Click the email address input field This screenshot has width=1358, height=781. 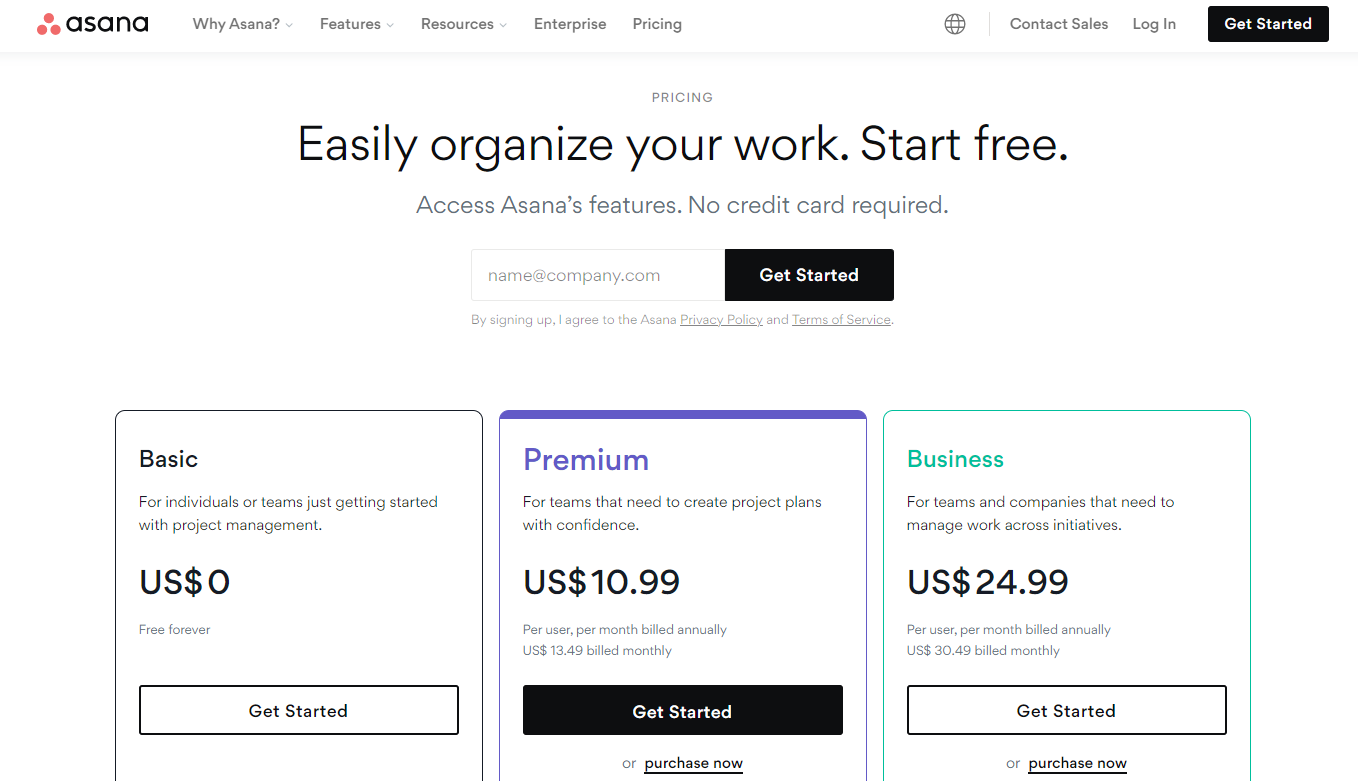pos(598,275)
